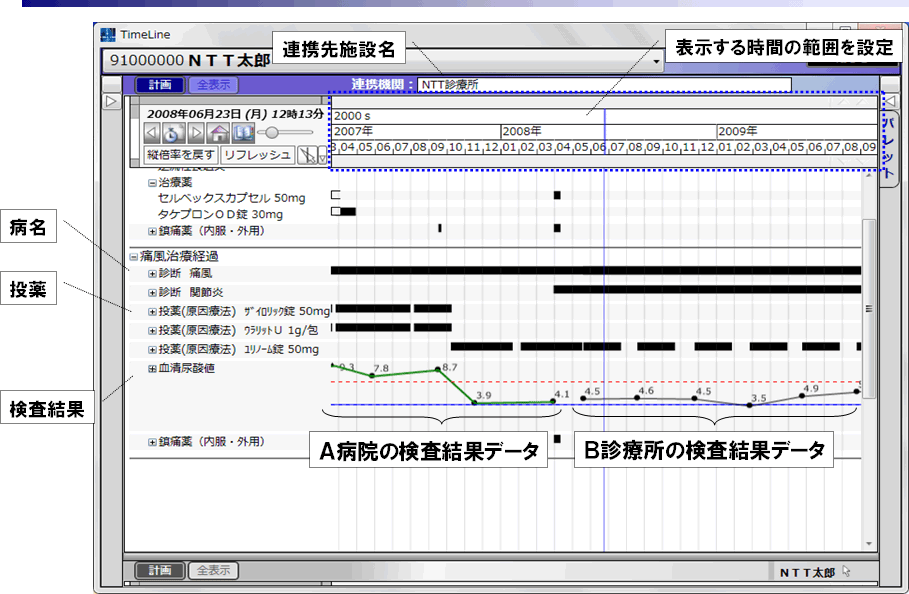909x594 pixels.
Task: Click the 7.8 uric acid data point
Action: click(372, 376)
